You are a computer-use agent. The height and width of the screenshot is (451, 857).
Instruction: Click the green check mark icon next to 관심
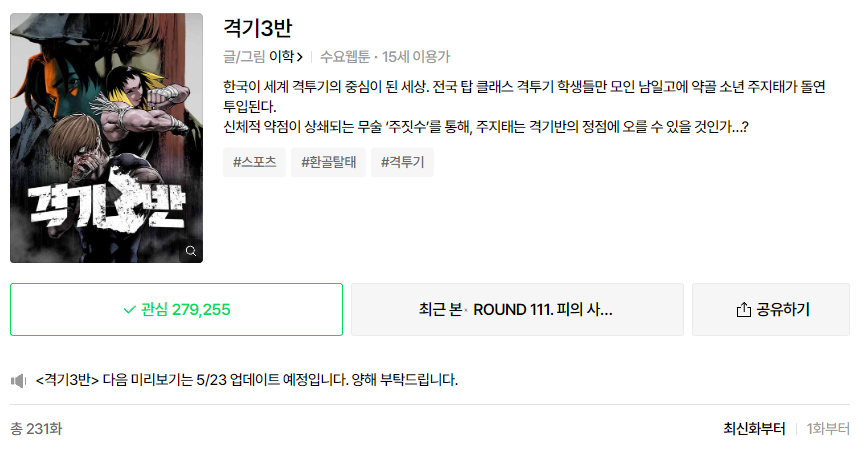click(x=129, y=310)
